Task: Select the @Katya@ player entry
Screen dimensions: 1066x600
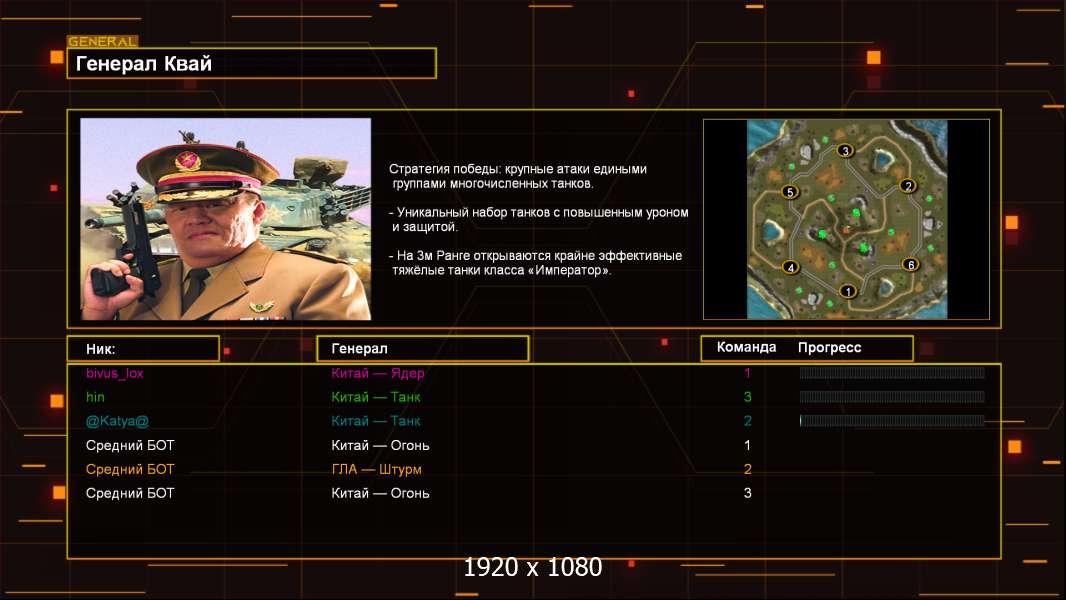Action: [534, 421]
